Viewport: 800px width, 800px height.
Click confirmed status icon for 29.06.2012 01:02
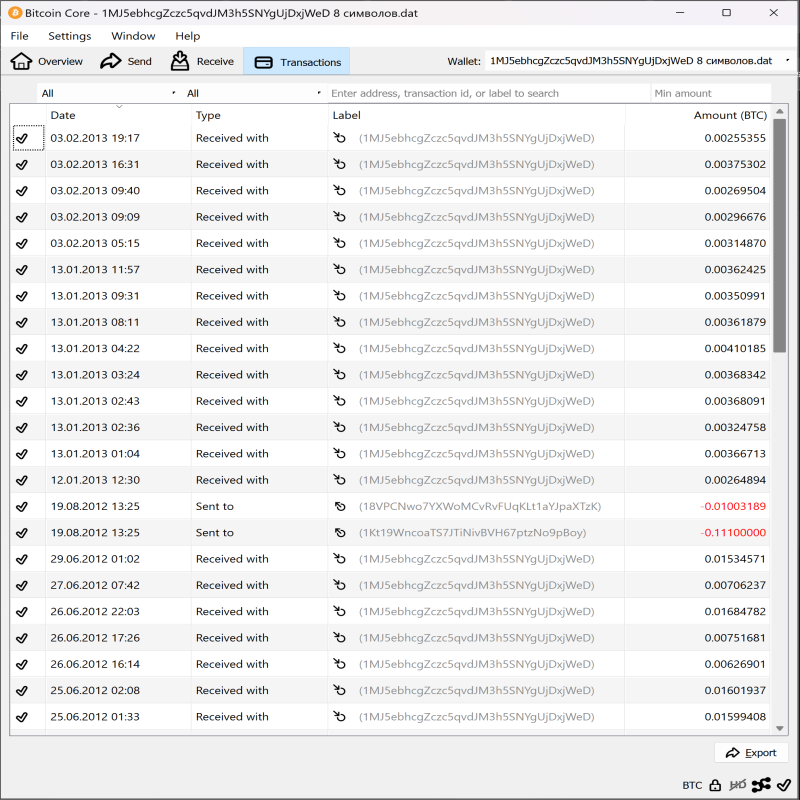point(22,559)
